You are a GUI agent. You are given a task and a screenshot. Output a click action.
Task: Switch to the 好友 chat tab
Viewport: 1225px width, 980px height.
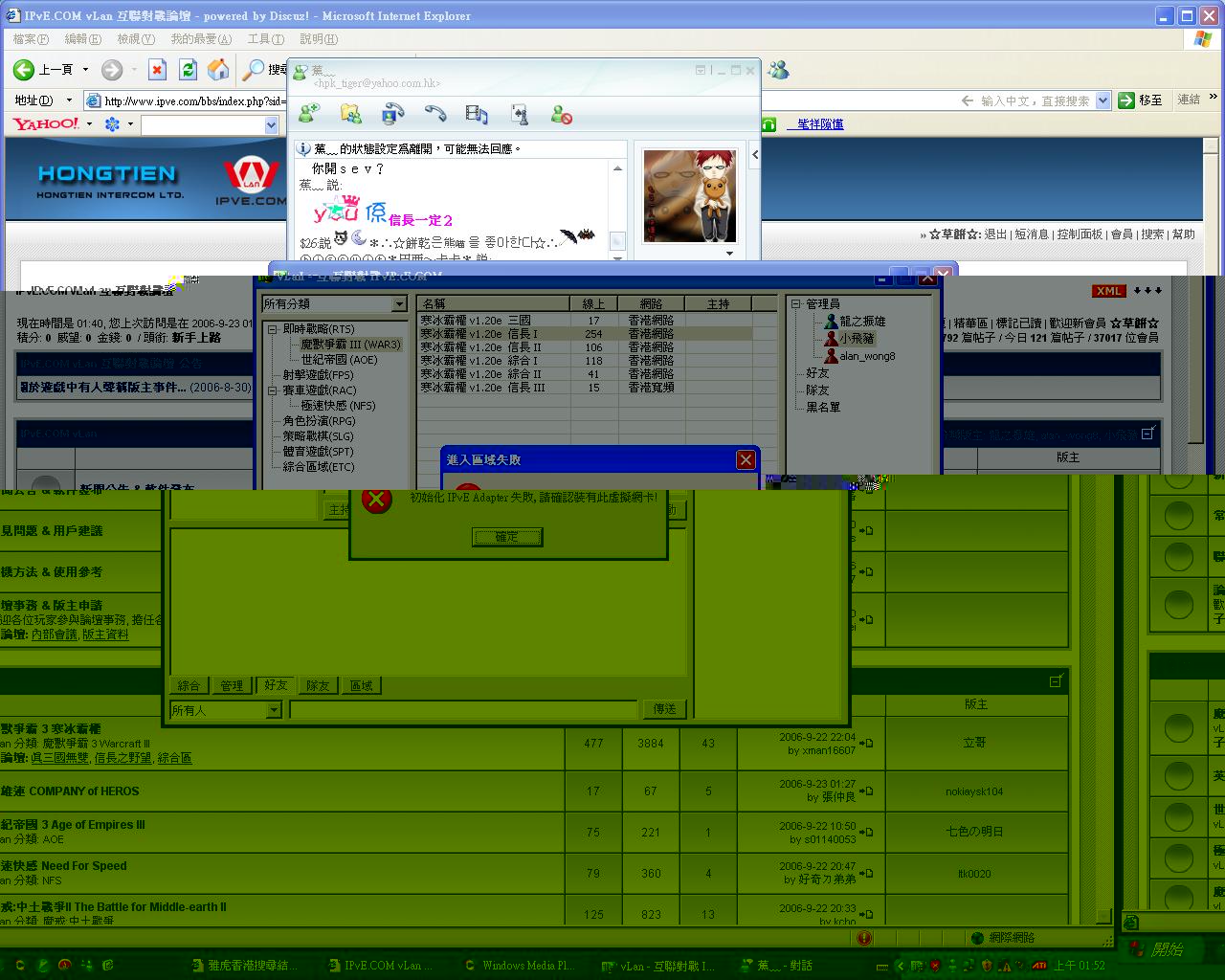(276, 685)
